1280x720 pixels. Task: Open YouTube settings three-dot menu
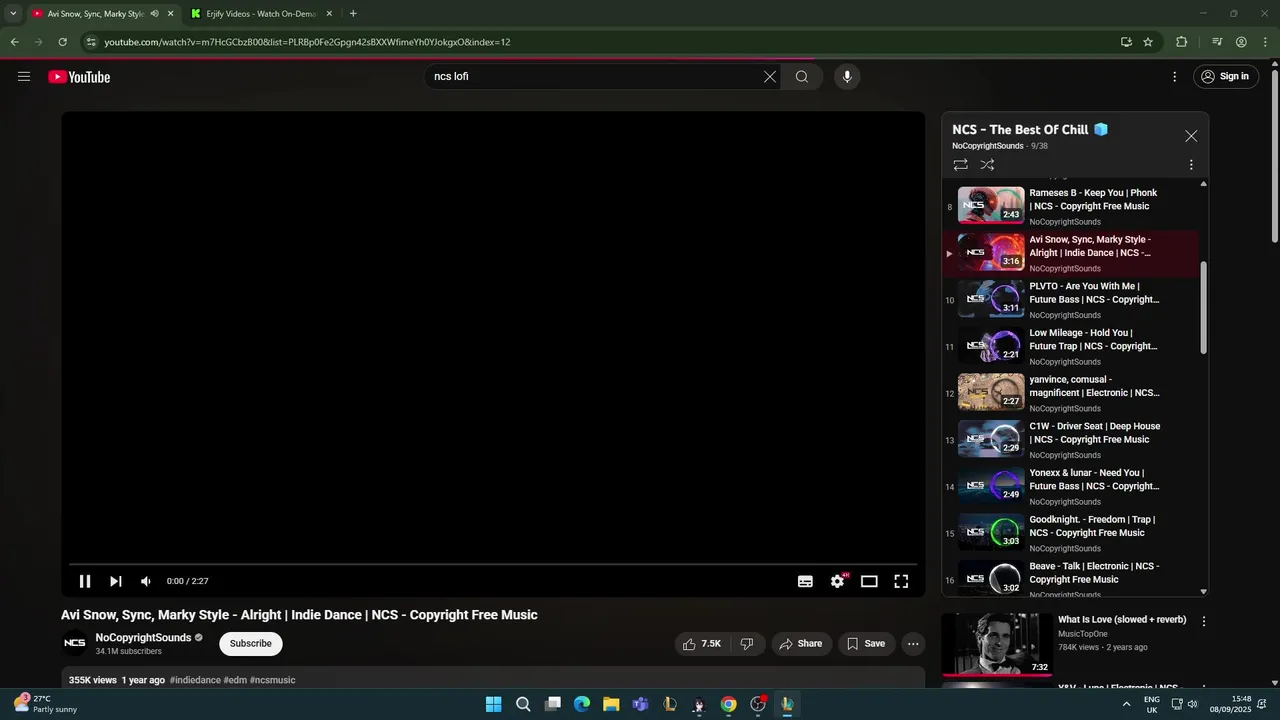click(1175, 77)
